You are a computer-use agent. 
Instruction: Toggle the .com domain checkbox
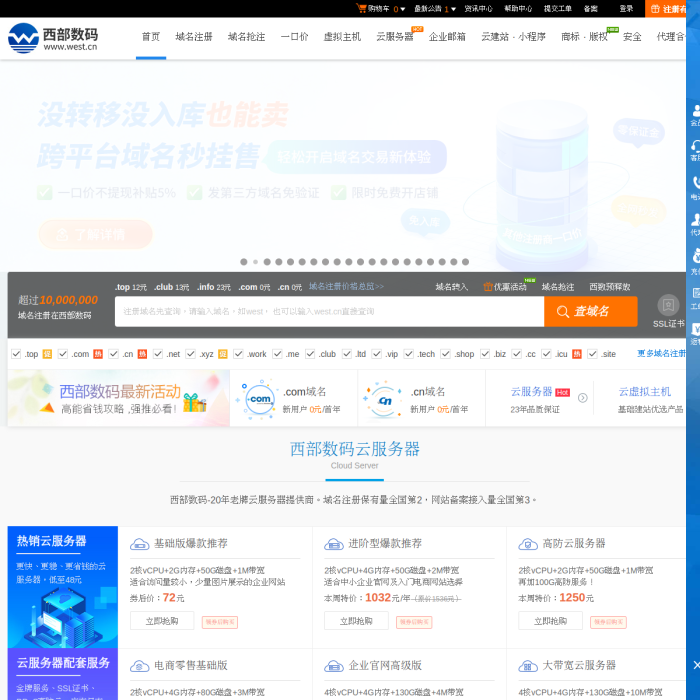click(62, 354)
